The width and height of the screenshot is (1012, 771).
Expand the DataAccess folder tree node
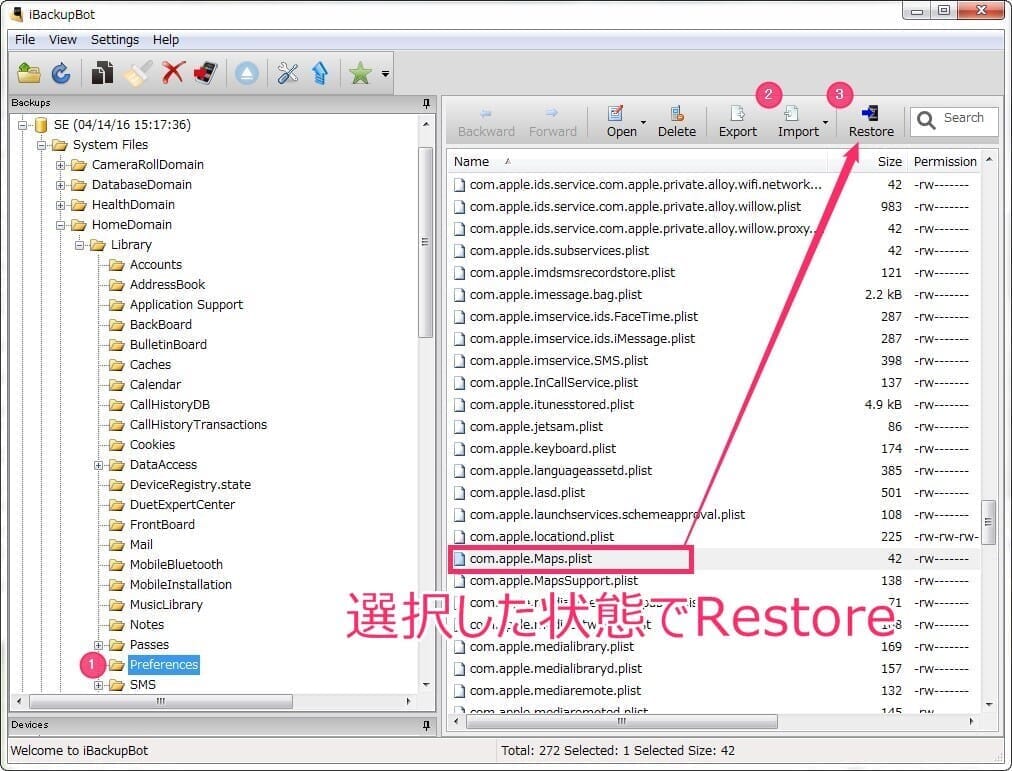tap(99, 465)
